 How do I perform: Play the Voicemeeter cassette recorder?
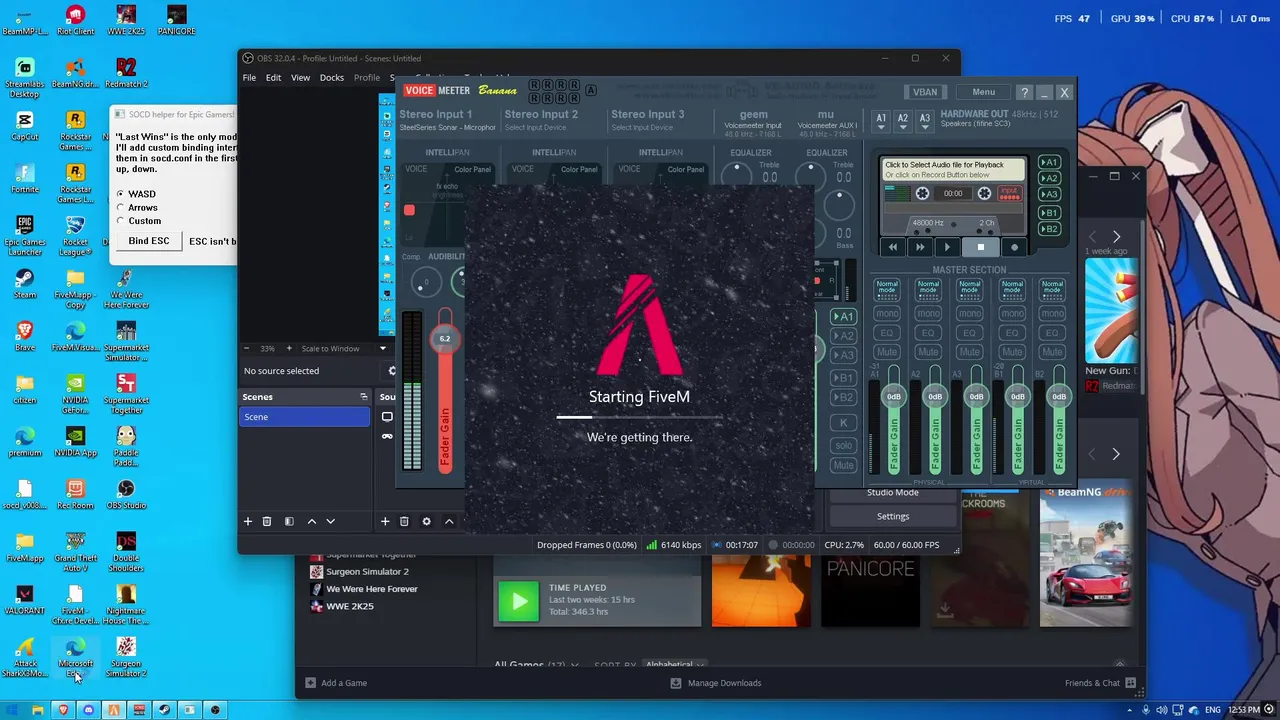tap(947, 247)
